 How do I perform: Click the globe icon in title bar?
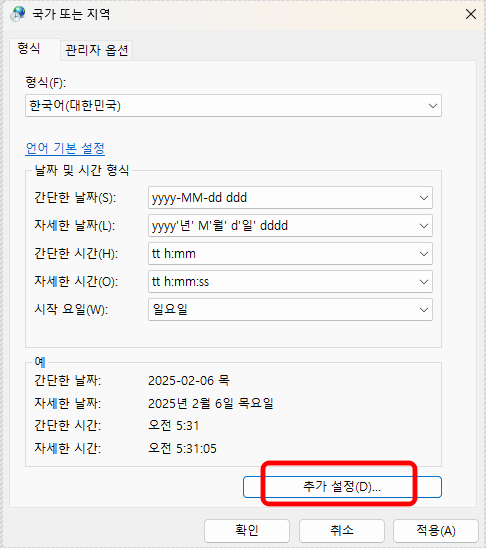tap(18, 14)
